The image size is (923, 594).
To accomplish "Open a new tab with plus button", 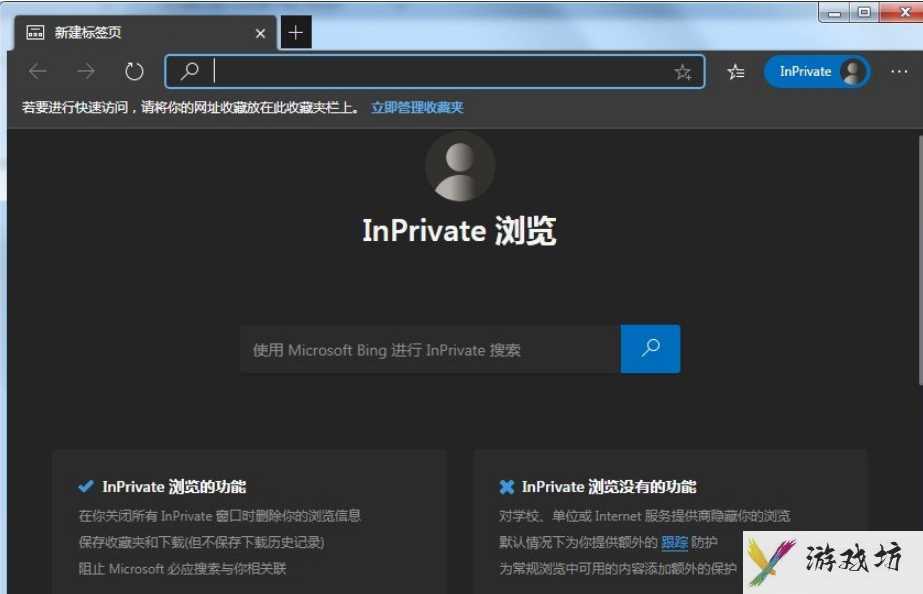I will (296, 32).
